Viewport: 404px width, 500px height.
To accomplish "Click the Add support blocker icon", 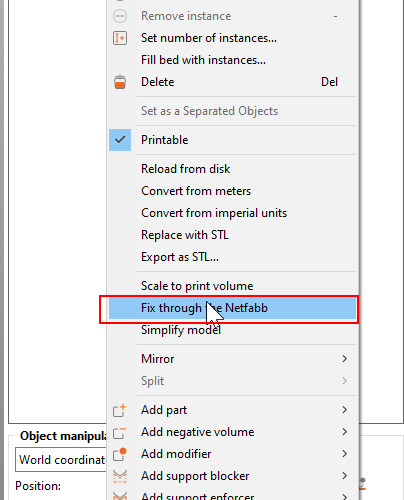I will click(120, 476).
